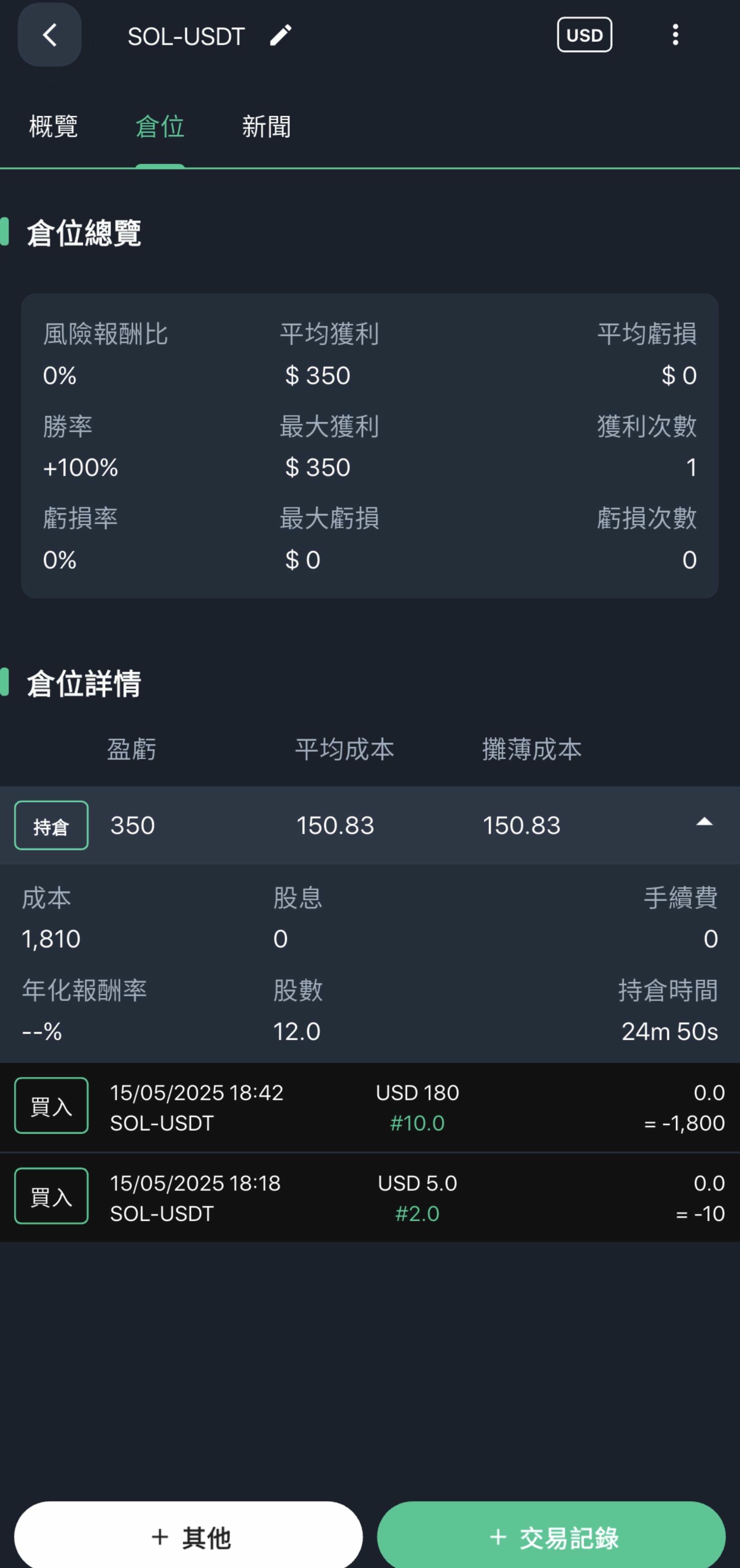Edit SOL-USDT name with pencil icon

pyautogui.click(x=280, y=35)
